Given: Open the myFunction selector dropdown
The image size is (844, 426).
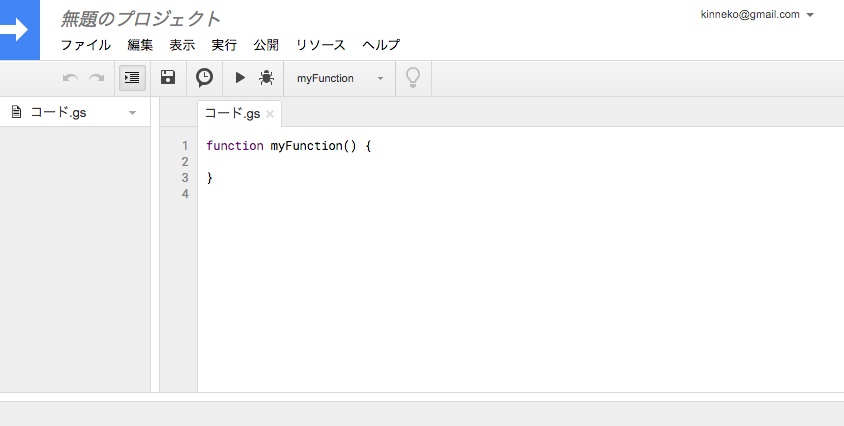Looking at the screenshot, I should pyautogui.click(x=339, y=78).
